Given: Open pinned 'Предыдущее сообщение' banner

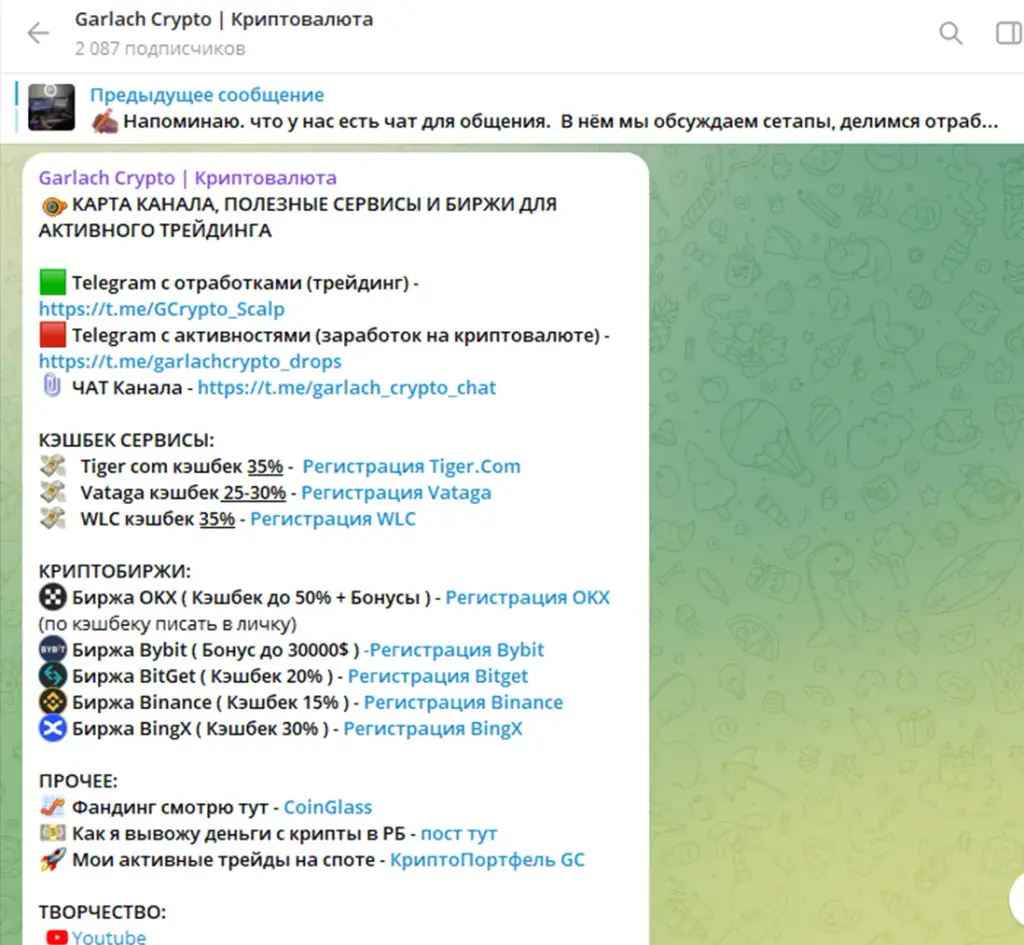Looking at the screenshot, I should point(511,108).
